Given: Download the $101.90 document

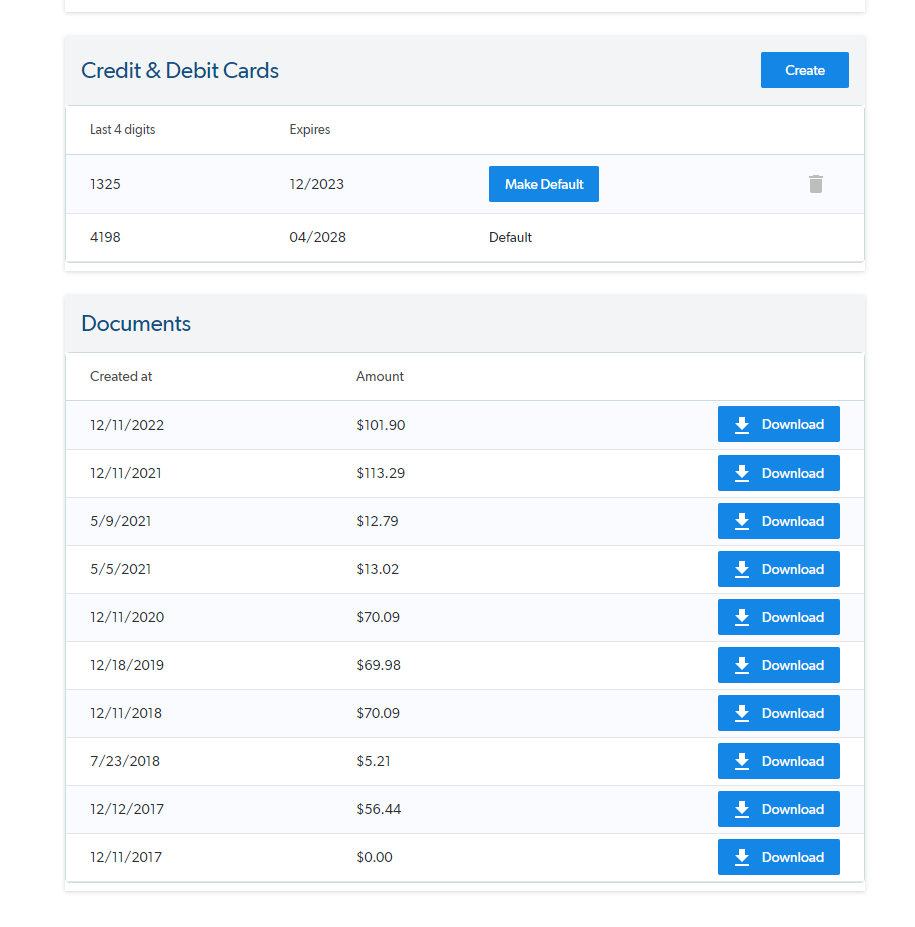Looking at the screenshot, I should 778,424.
